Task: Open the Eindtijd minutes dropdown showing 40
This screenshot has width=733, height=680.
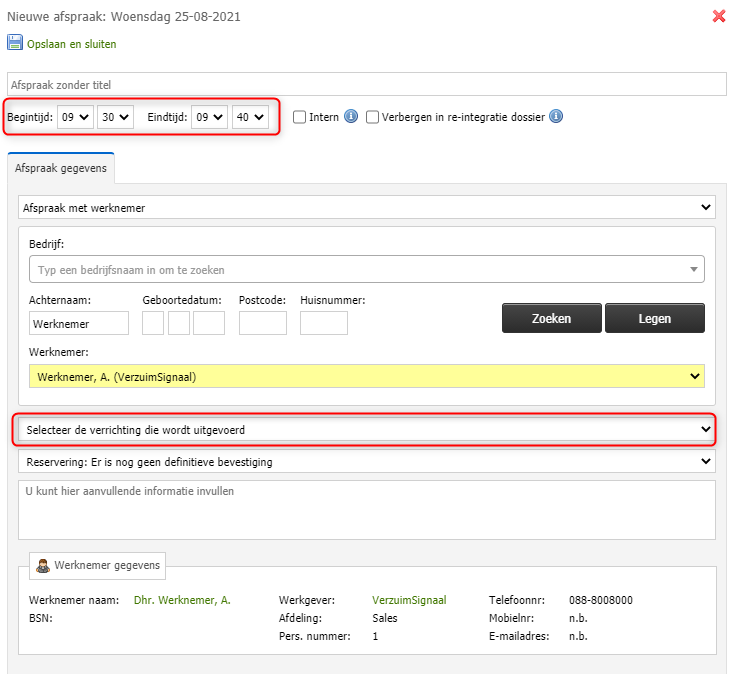Action: tap(250, 117)
